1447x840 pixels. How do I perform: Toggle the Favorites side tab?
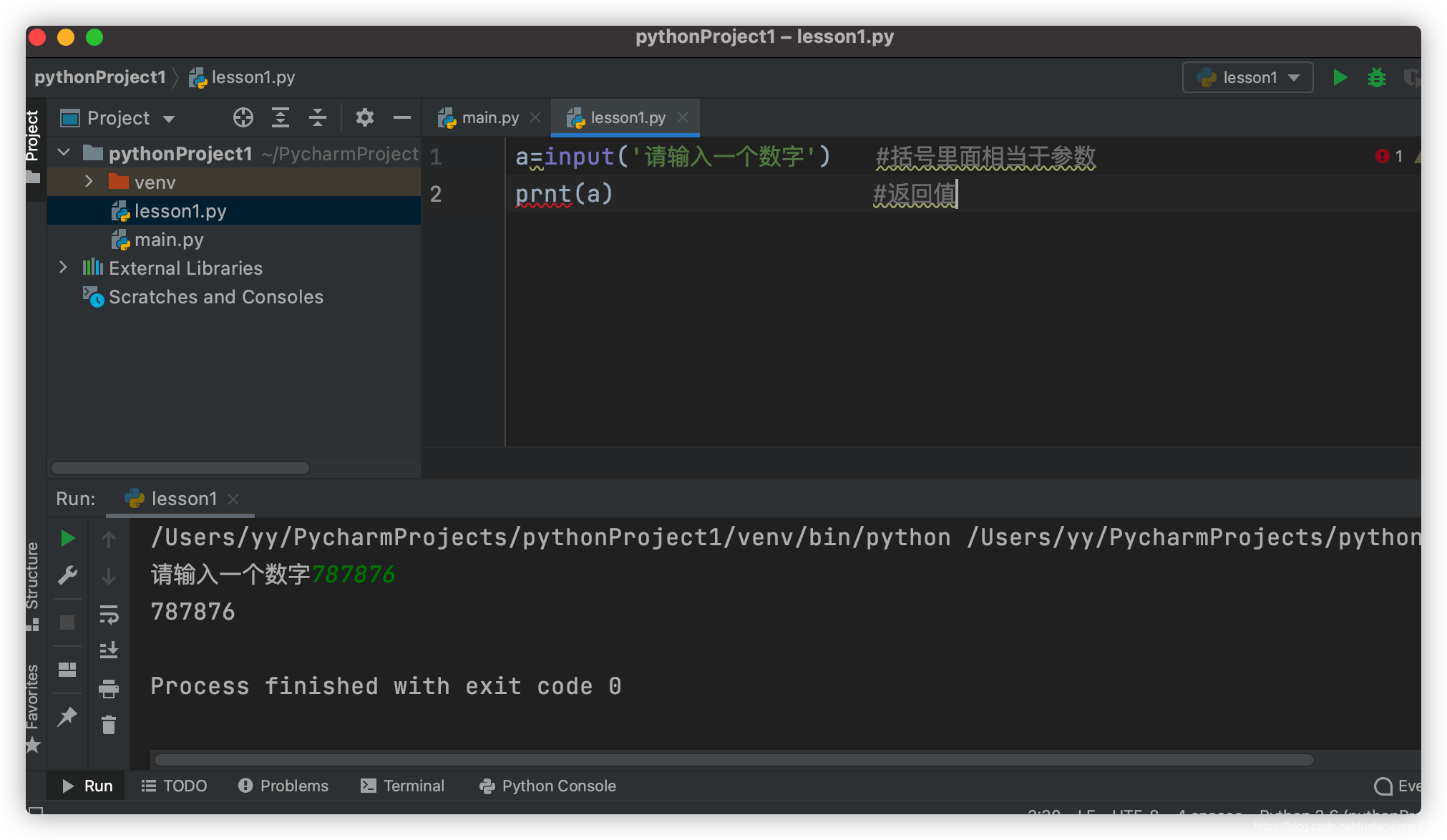33,708
